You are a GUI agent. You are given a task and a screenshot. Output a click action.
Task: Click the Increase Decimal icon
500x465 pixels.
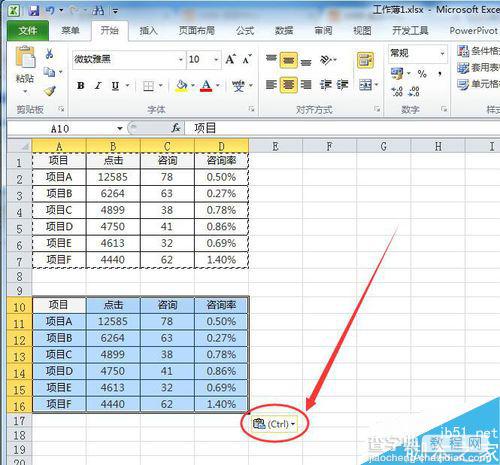(397, 91)
